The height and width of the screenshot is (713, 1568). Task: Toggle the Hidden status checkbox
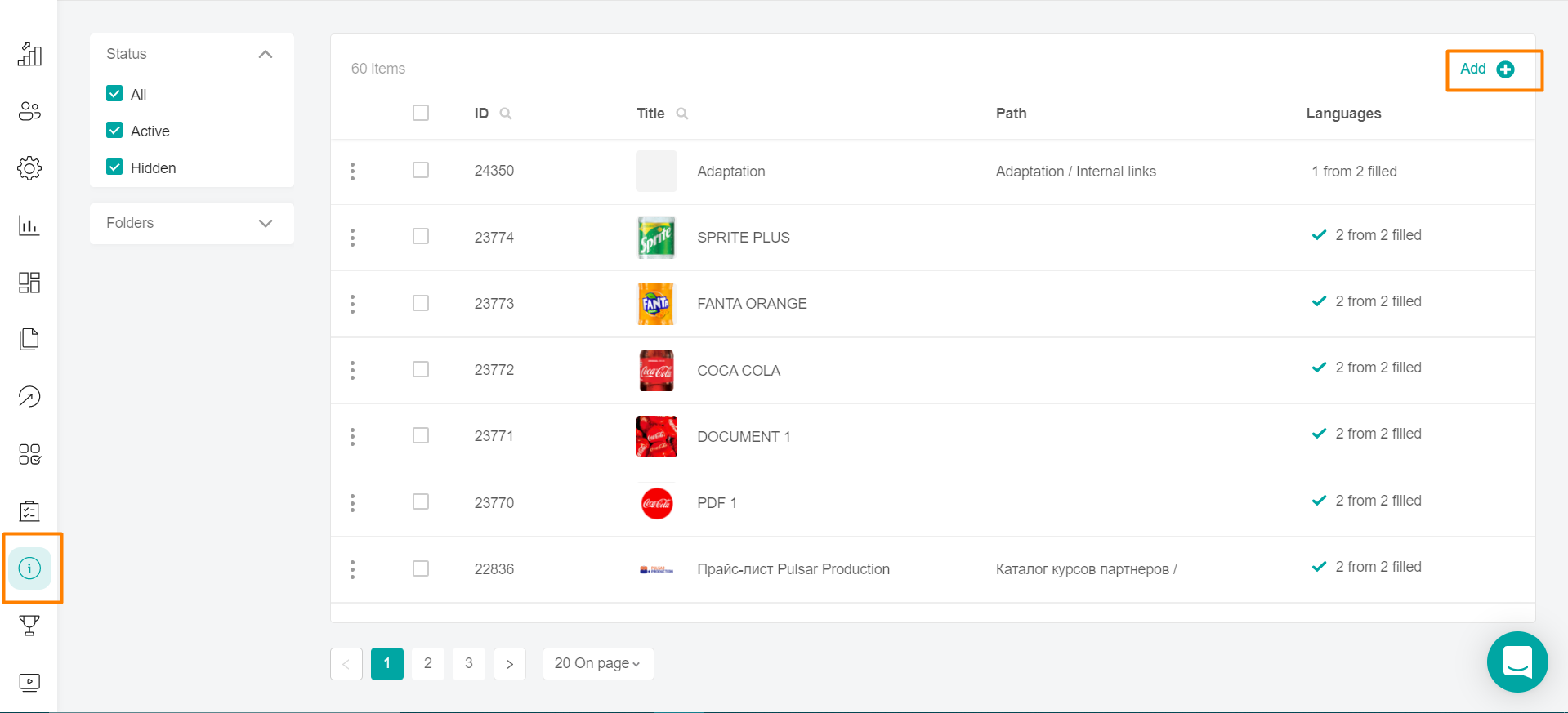114,167
